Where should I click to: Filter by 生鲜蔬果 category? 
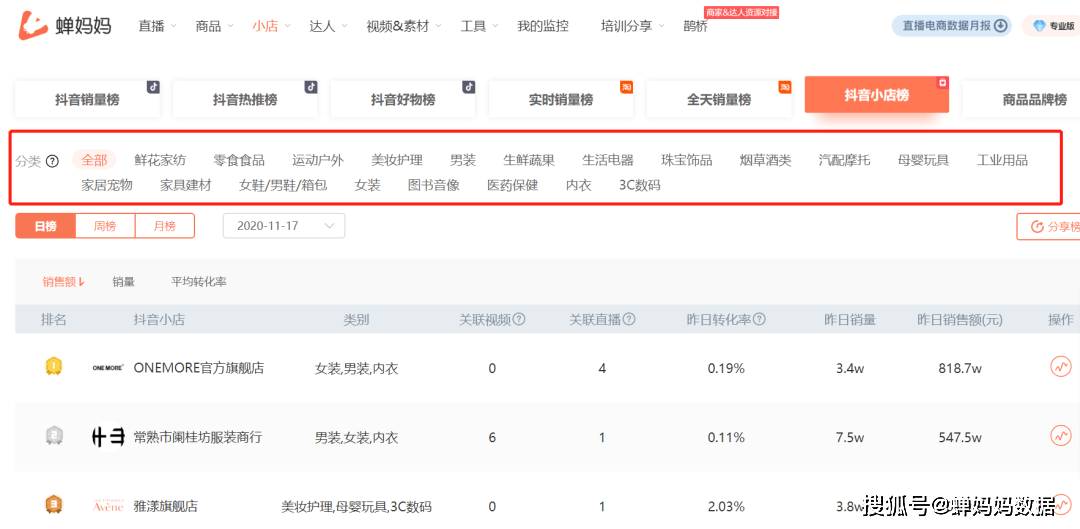point(529,160)
